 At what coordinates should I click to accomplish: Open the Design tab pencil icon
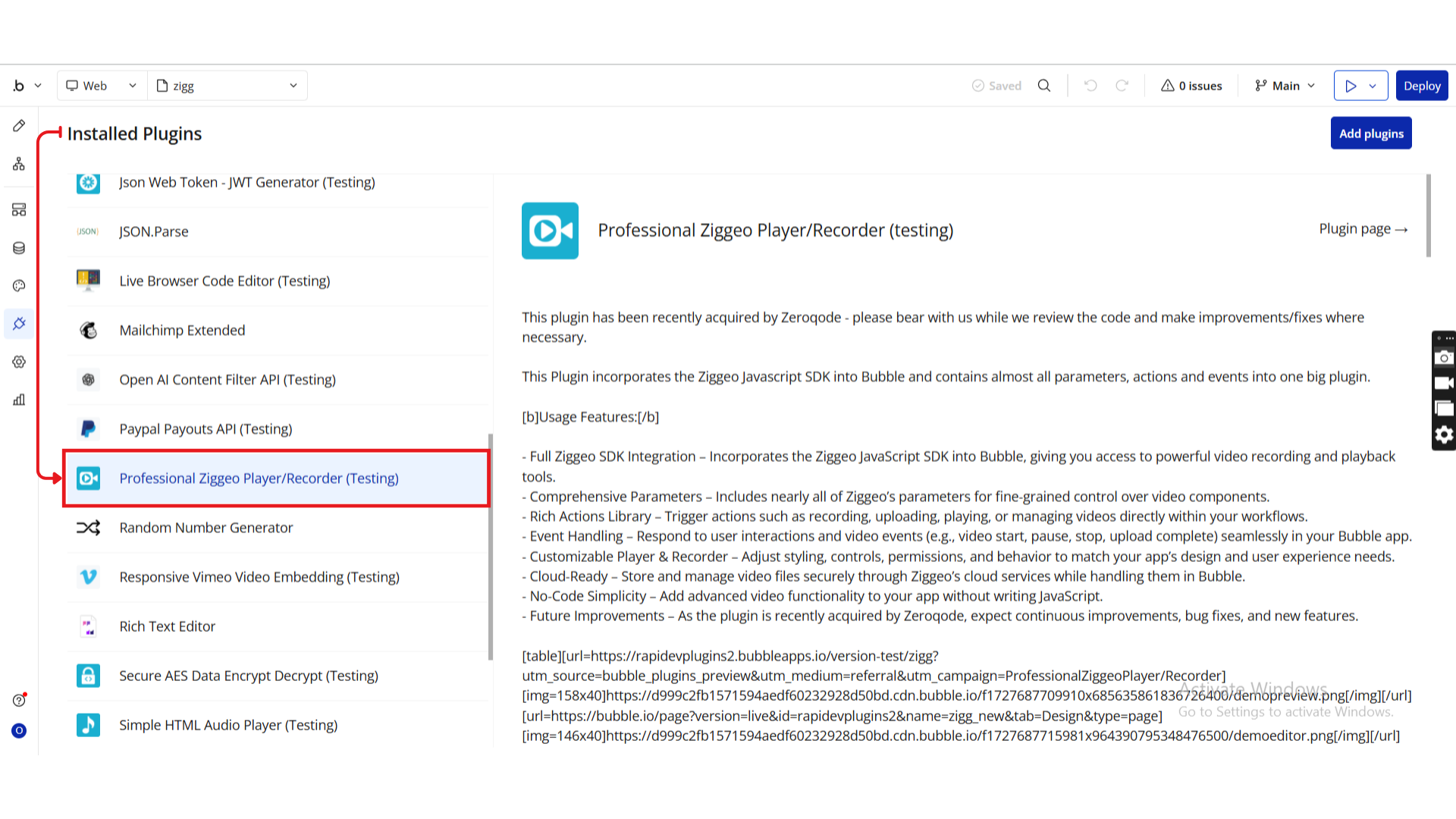(x=19, y=126)
